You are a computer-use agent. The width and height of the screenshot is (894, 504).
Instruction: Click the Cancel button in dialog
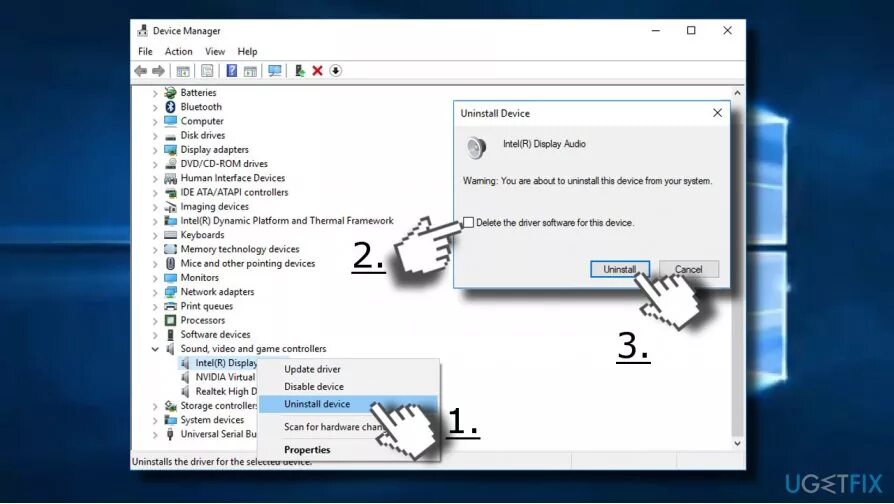tap(689, 269)
